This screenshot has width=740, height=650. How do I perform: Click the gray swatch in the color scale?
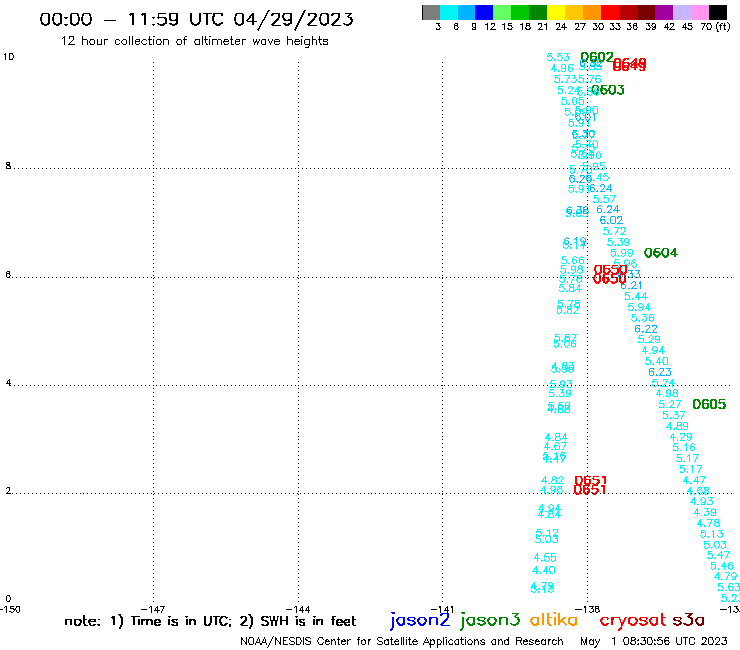[x=431, y=12]
